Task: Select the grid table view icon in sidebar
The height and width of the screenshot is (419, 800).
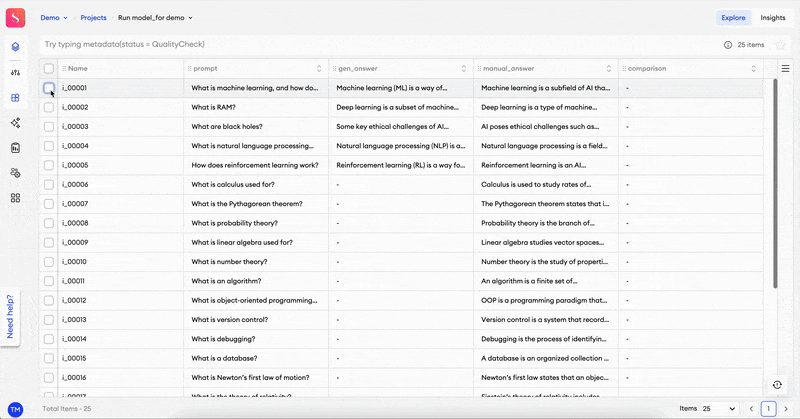Action: pyautogui.click(x=15, y=97)
